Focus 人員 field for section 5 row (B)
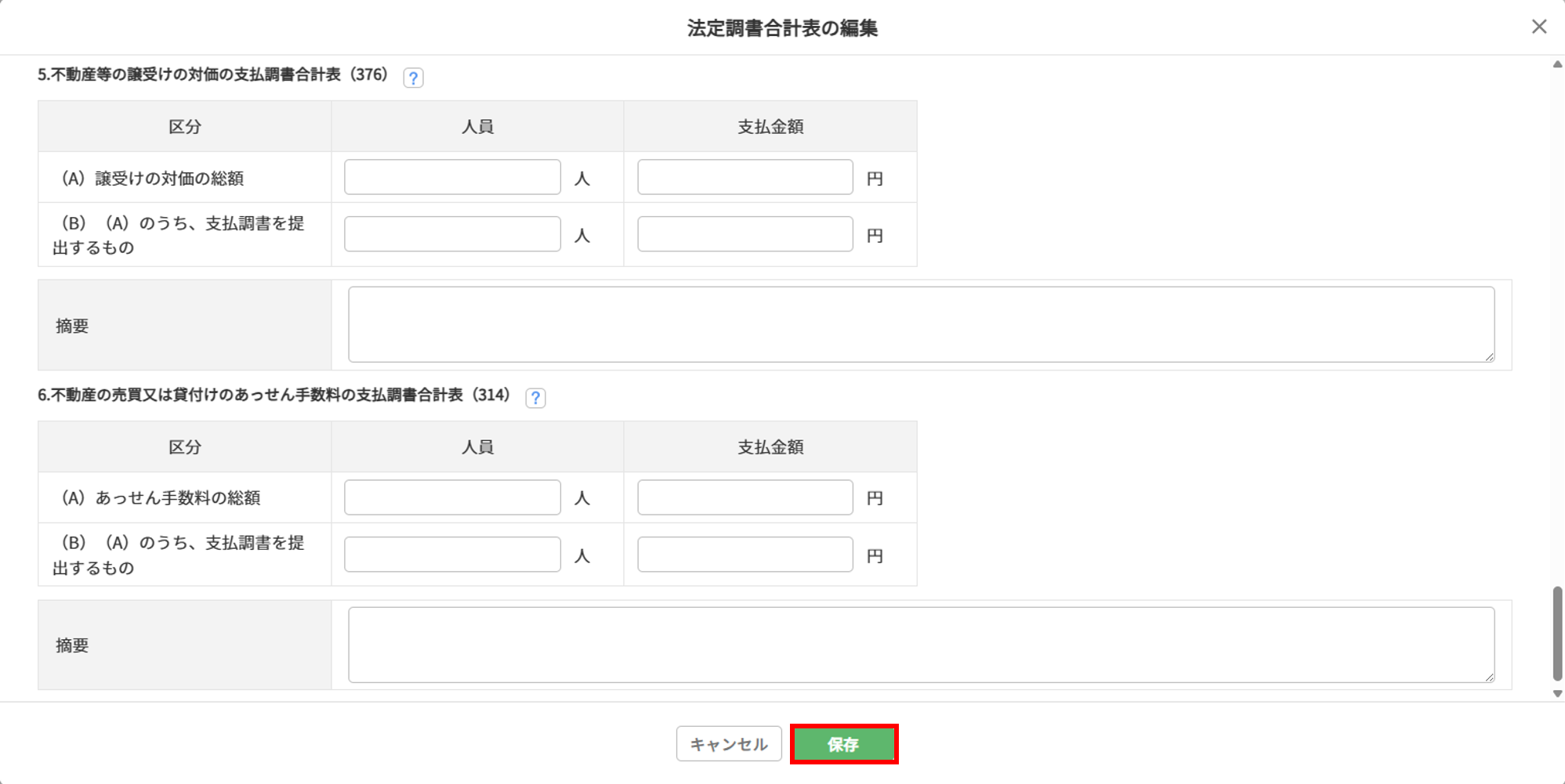This screenshot has width=1565, height=784. [x=452, y=234]
